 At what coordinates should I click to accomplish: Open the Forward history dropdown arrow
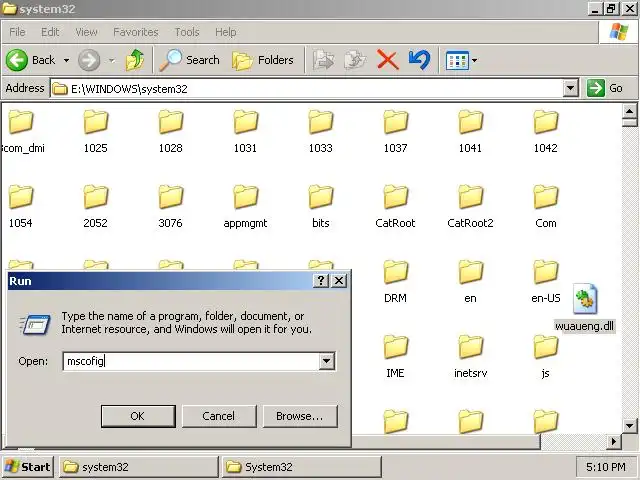tap(111, 60)
